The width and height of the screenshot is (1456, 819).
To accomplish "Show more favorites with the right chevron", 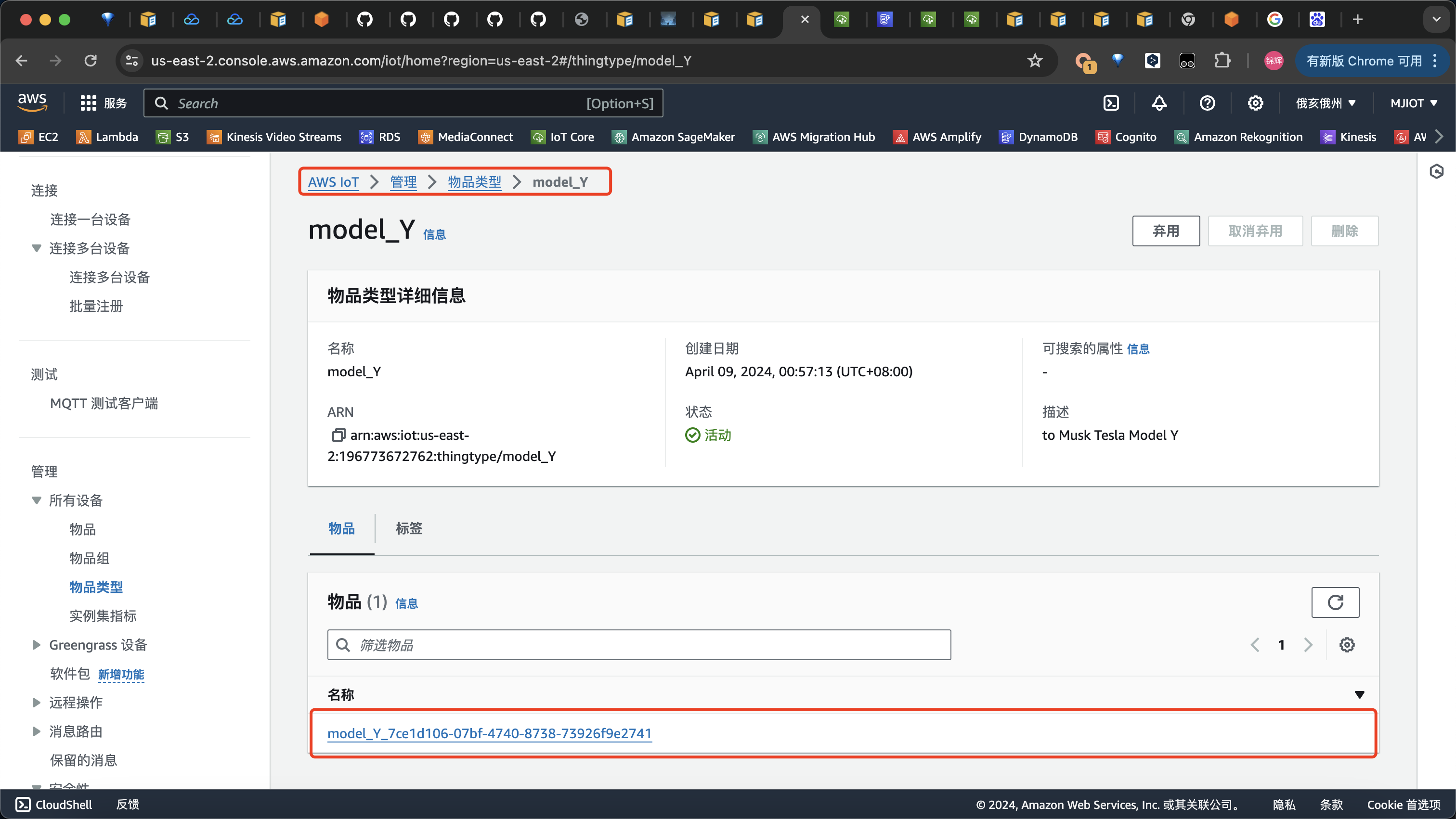I will [1440, 137].
